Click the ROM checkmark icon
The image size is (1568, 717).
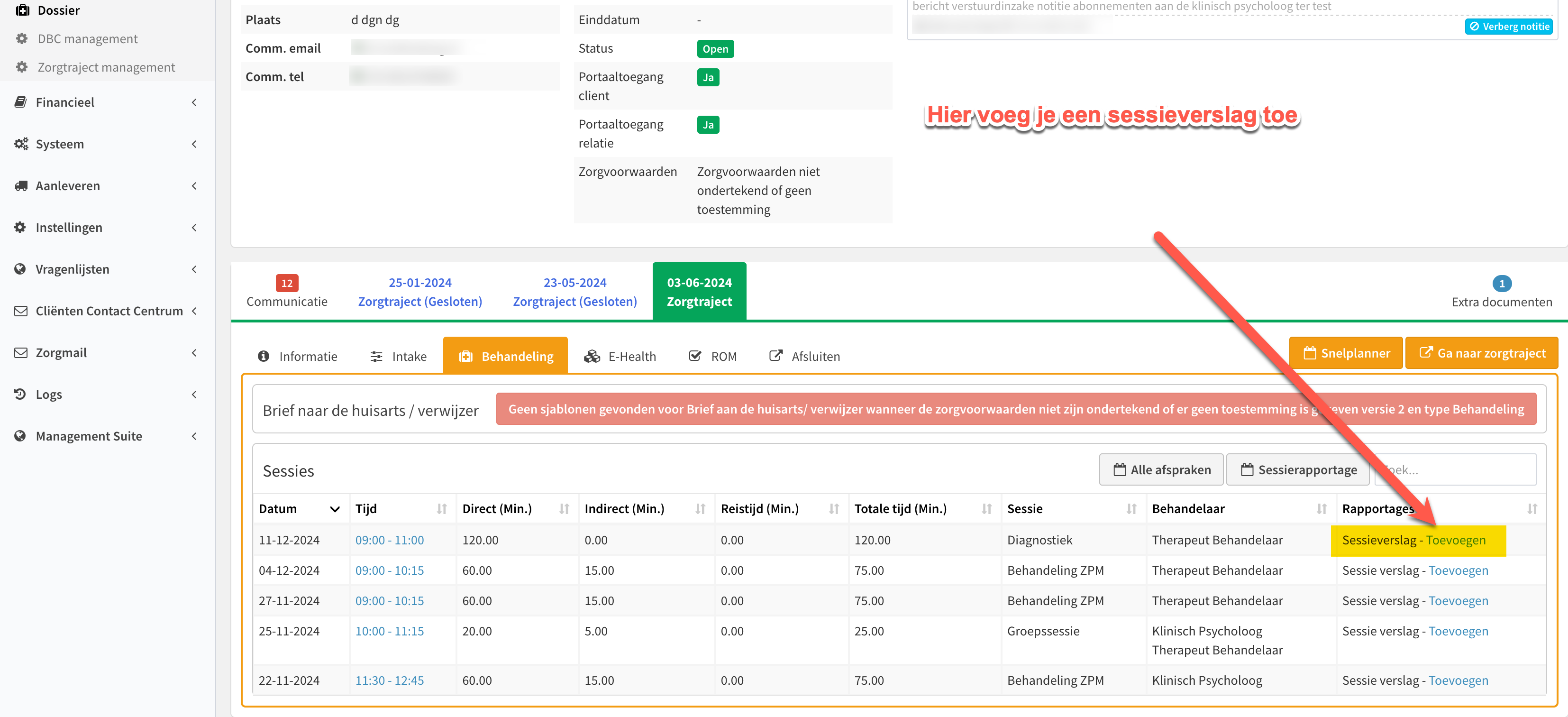point(695,356)
